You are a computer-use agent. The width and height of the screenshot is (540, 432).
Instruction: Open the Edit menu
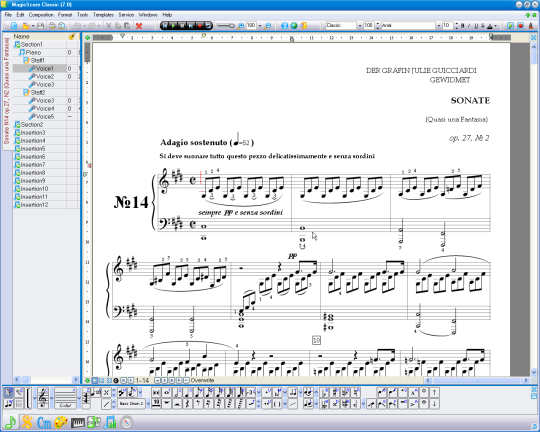click(x=20, y=15)
